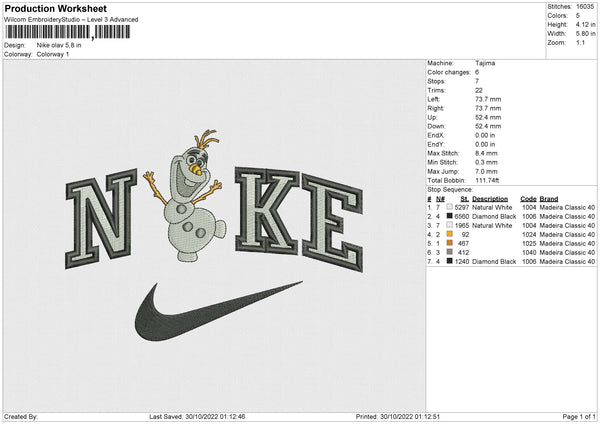This screenshot has height=424, width=600.
Task: Click the 'Description' column header
Action: tap(490, 199)
